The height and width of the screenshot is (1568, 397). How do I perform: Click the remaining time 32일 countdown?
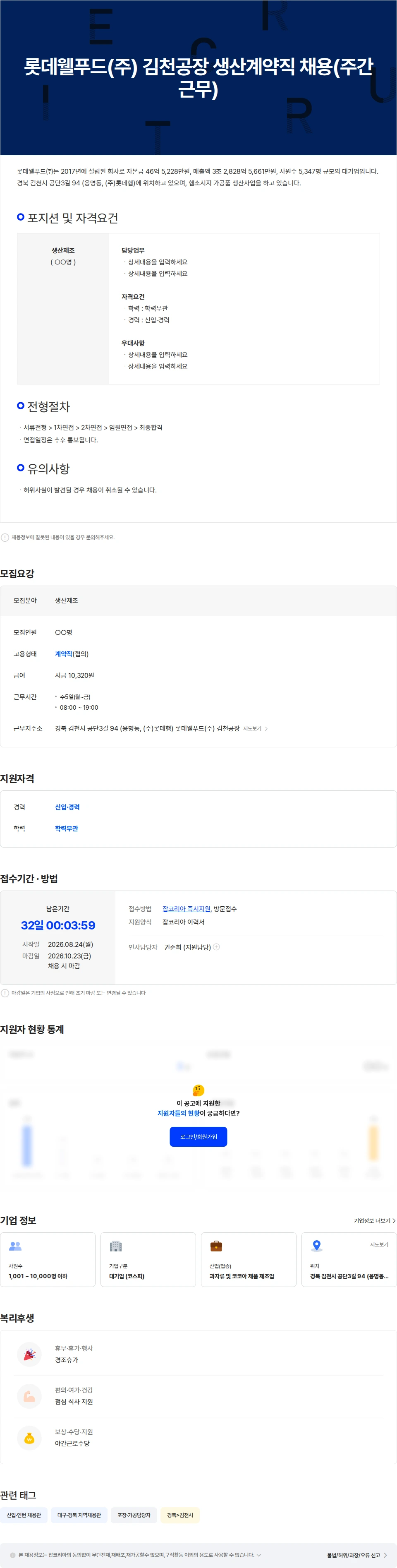pyautogui.click(x=58, y=925)
